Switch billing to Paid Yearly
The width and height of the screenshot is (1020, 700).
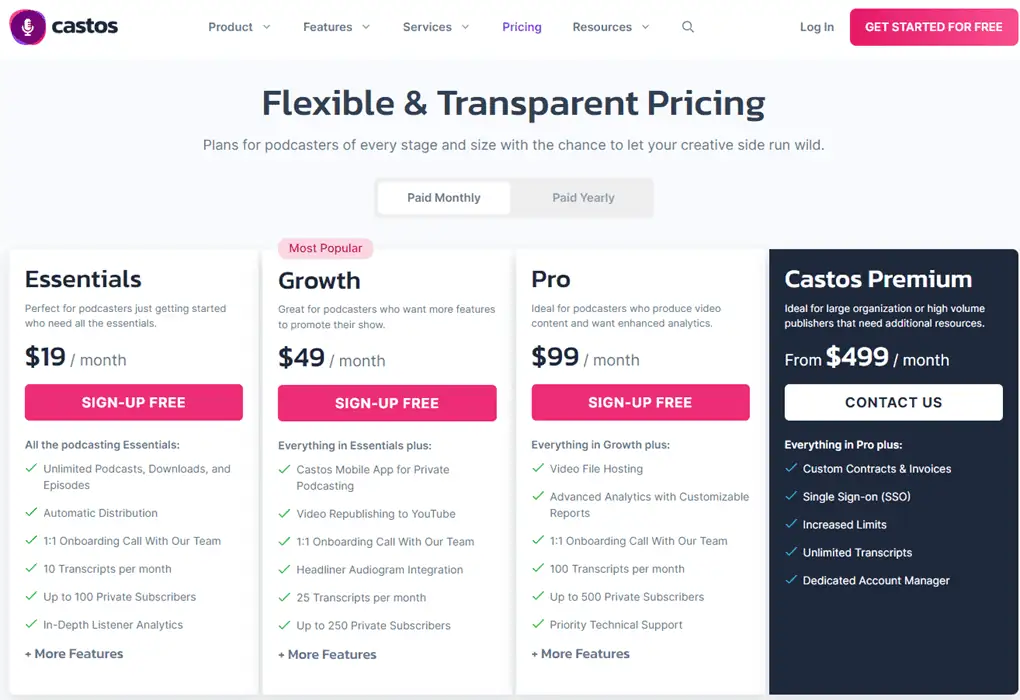583,198
